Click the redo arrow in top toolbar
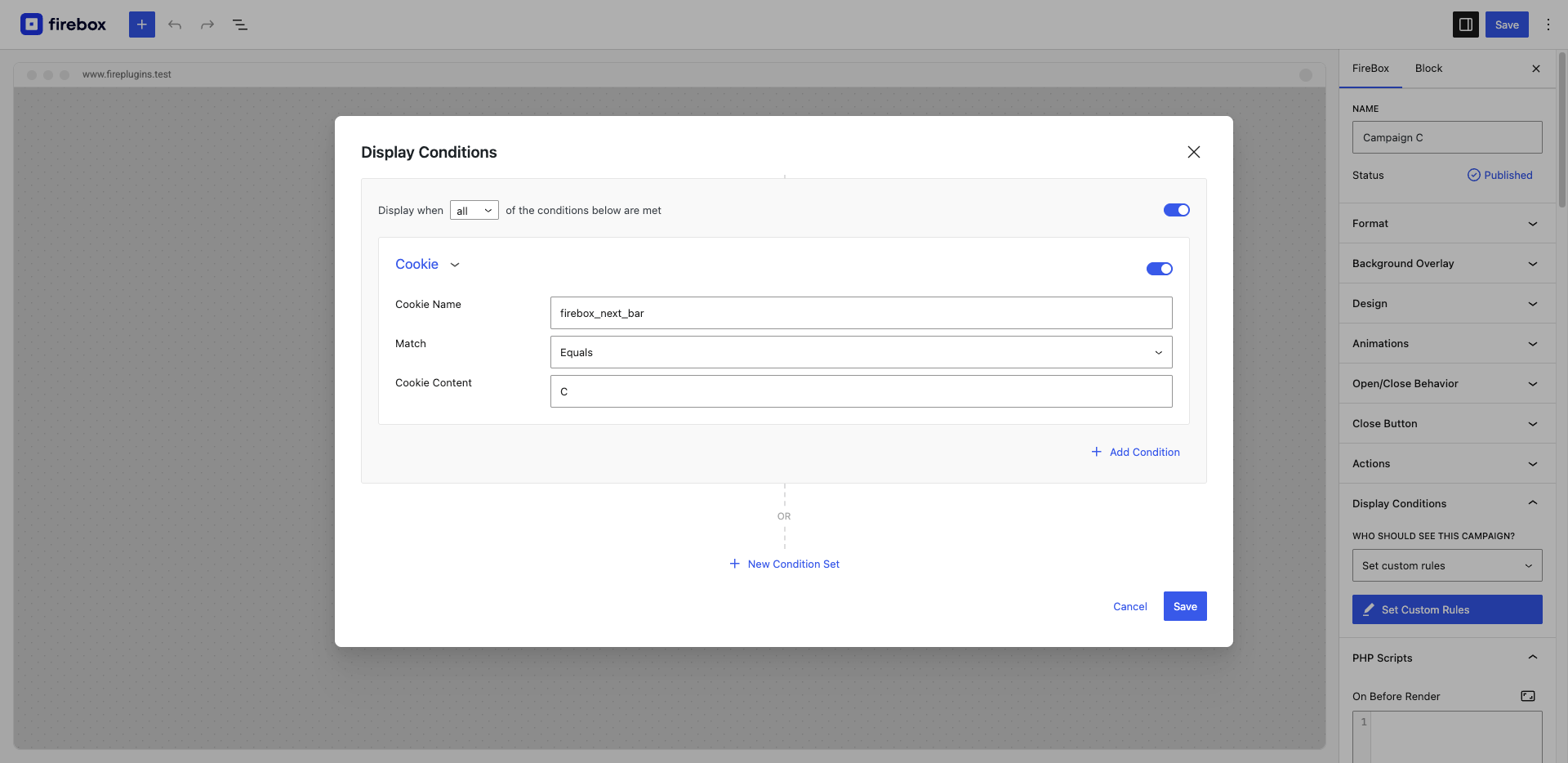Screen dimensions: 1568x763 pos(207,25)
